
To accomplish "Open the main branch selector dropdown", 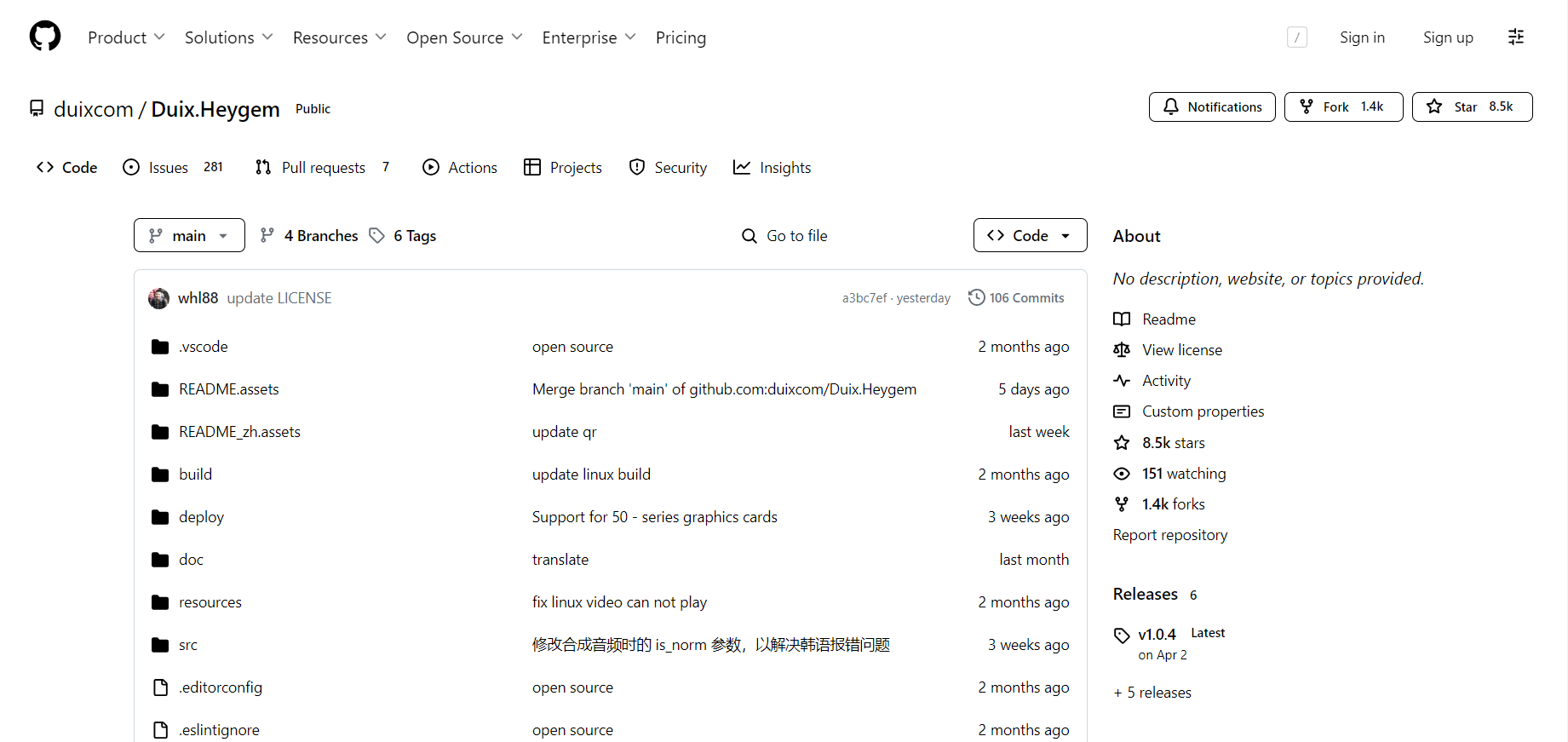I will coord(189,235).
